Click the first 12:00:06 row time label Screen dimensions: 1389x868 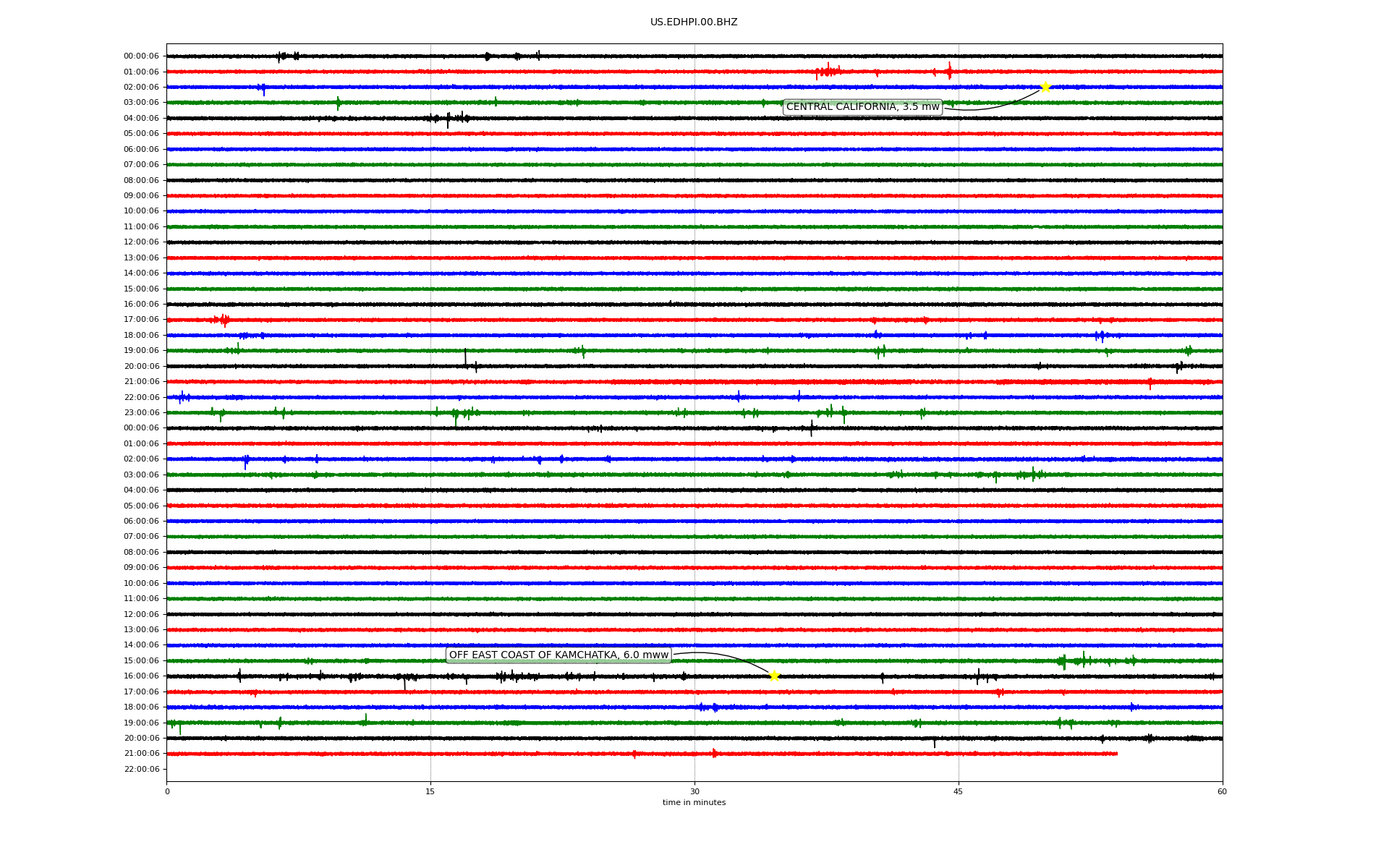pyautogui.click(x=141, y=242)
